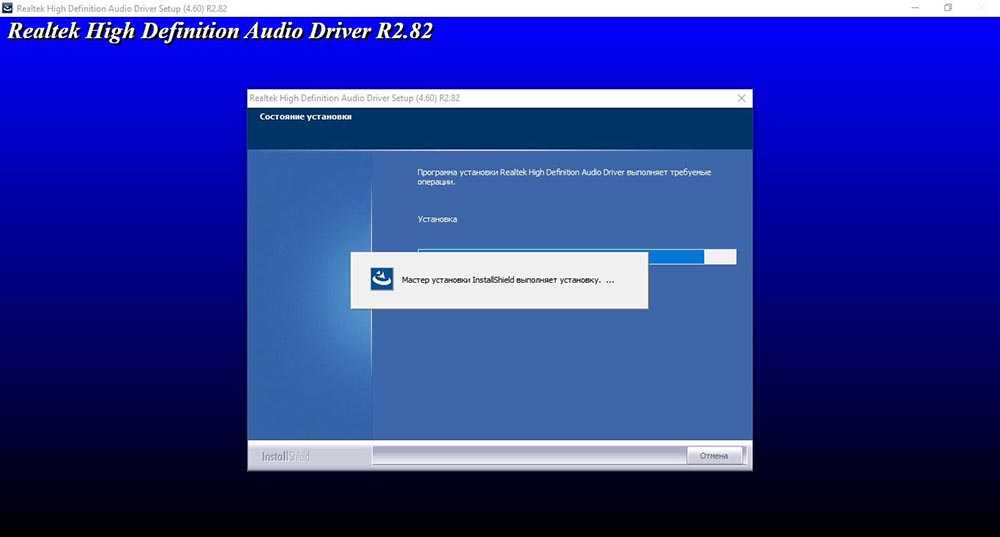1000x537 pixels.
Task: Click the Realtek installer icon in the title bar
Action: [x=8, y=7]
